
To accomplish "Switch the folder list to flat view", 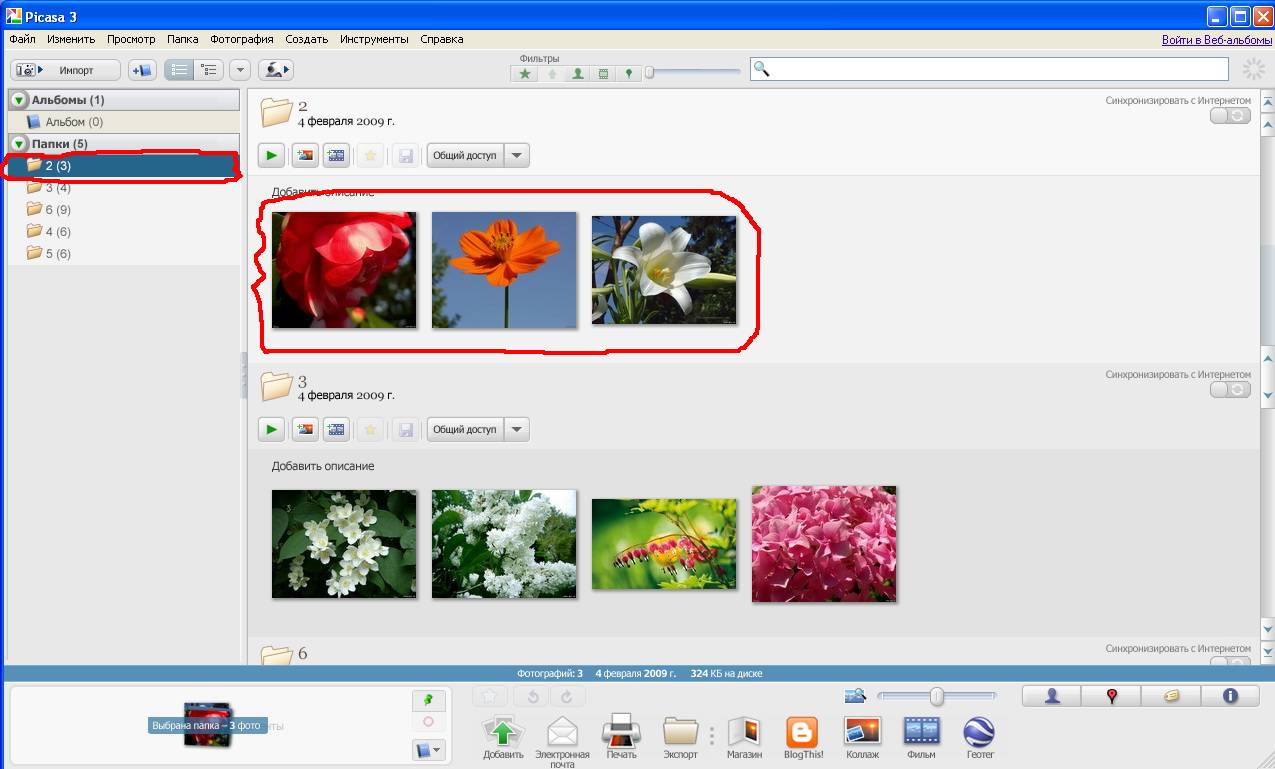I will (x=179, y=70).
